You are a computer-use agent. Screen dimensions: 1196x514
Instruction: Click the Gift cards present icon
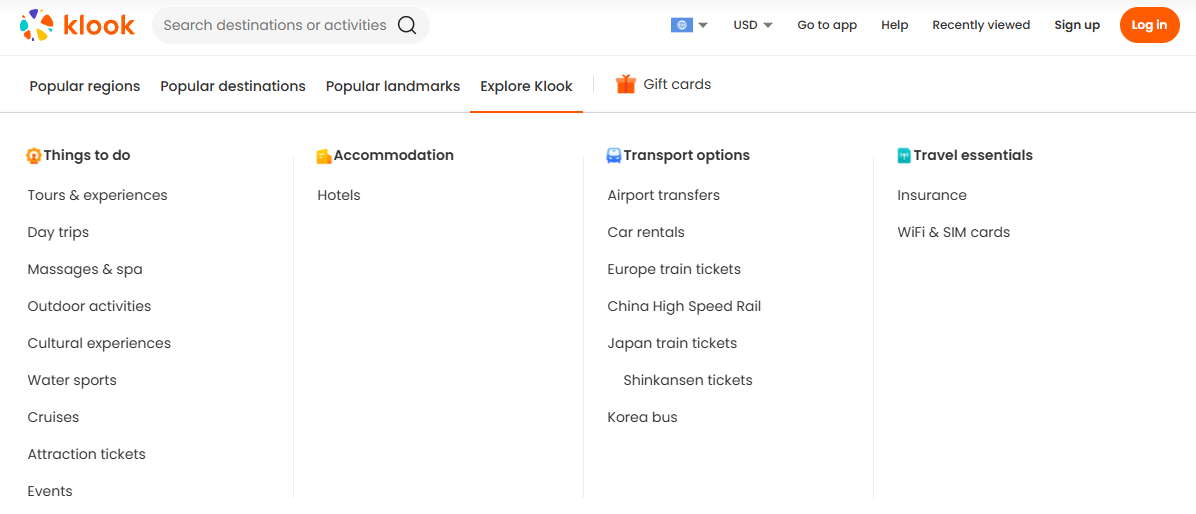point(626,84)
